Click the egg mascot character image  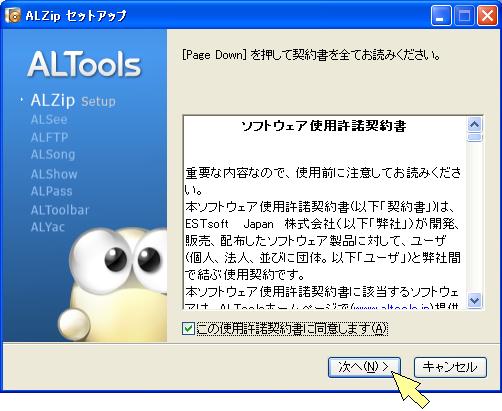pyautogui.click(x=113, y=284)
